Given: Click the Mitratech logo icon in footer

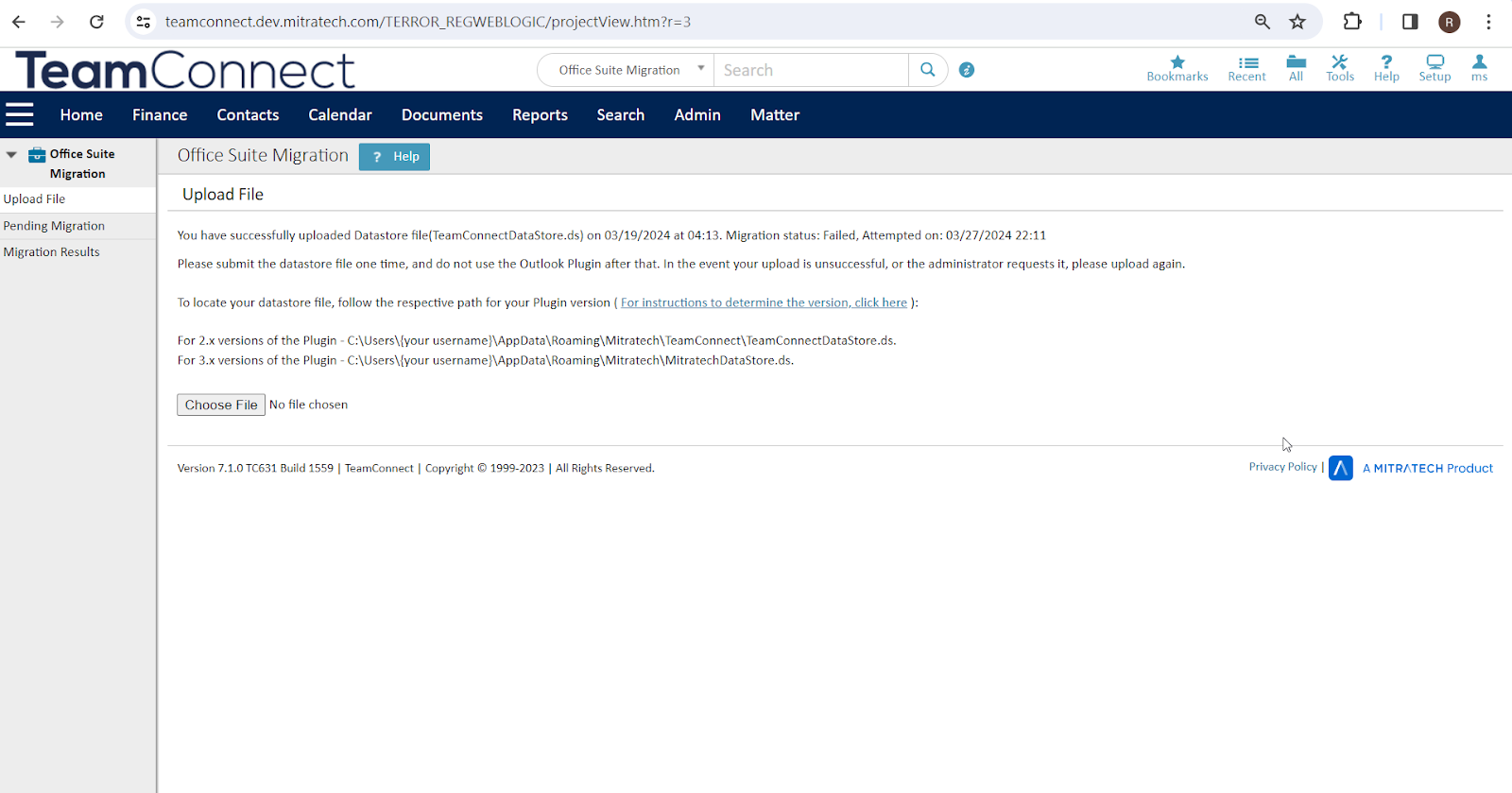Looking at the screenshot, I should [x=1340, y=468].
